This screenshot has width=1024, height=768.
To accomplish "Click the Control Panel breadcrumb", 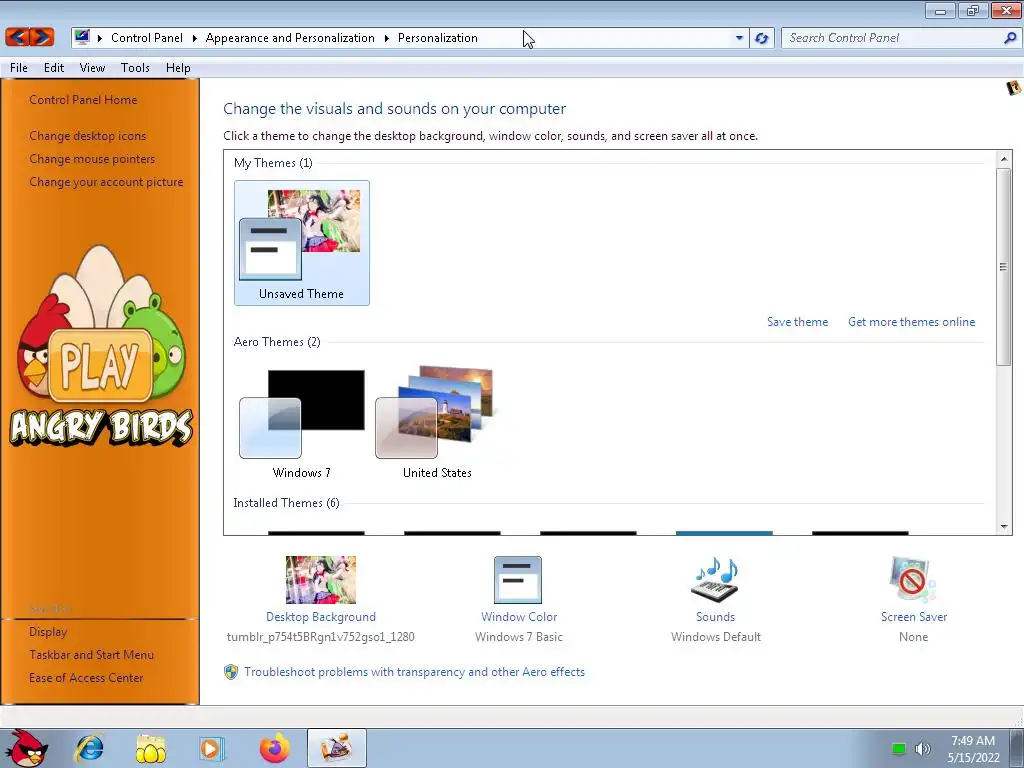I will [147, 38].
